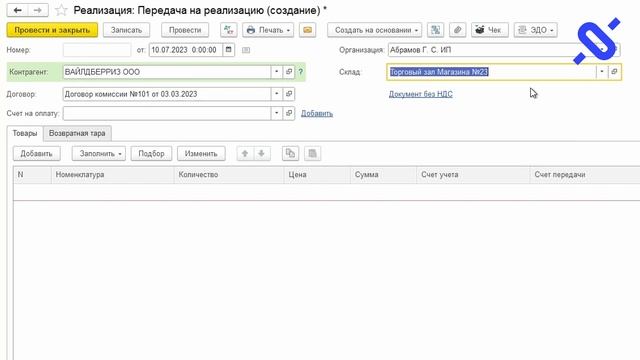
Task: Click the copy rows icon in table toolbar
Action: [x=290, y=154]
